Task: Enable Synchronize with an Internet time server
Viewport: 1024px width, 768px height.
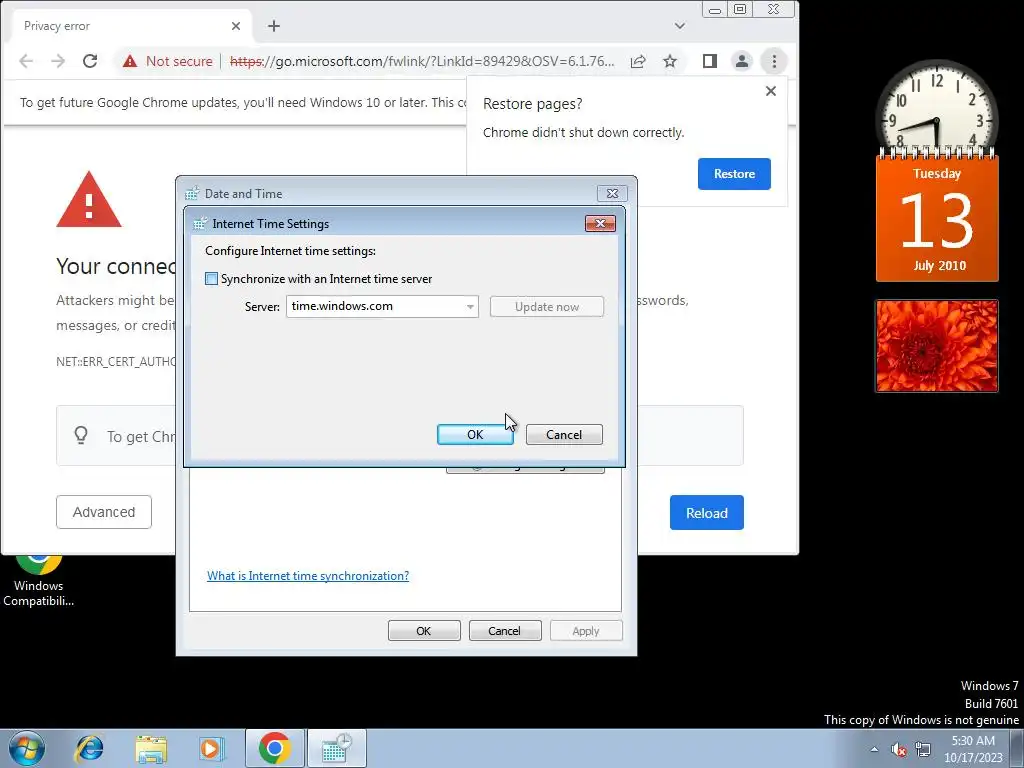Action: (x=212, y=279)
